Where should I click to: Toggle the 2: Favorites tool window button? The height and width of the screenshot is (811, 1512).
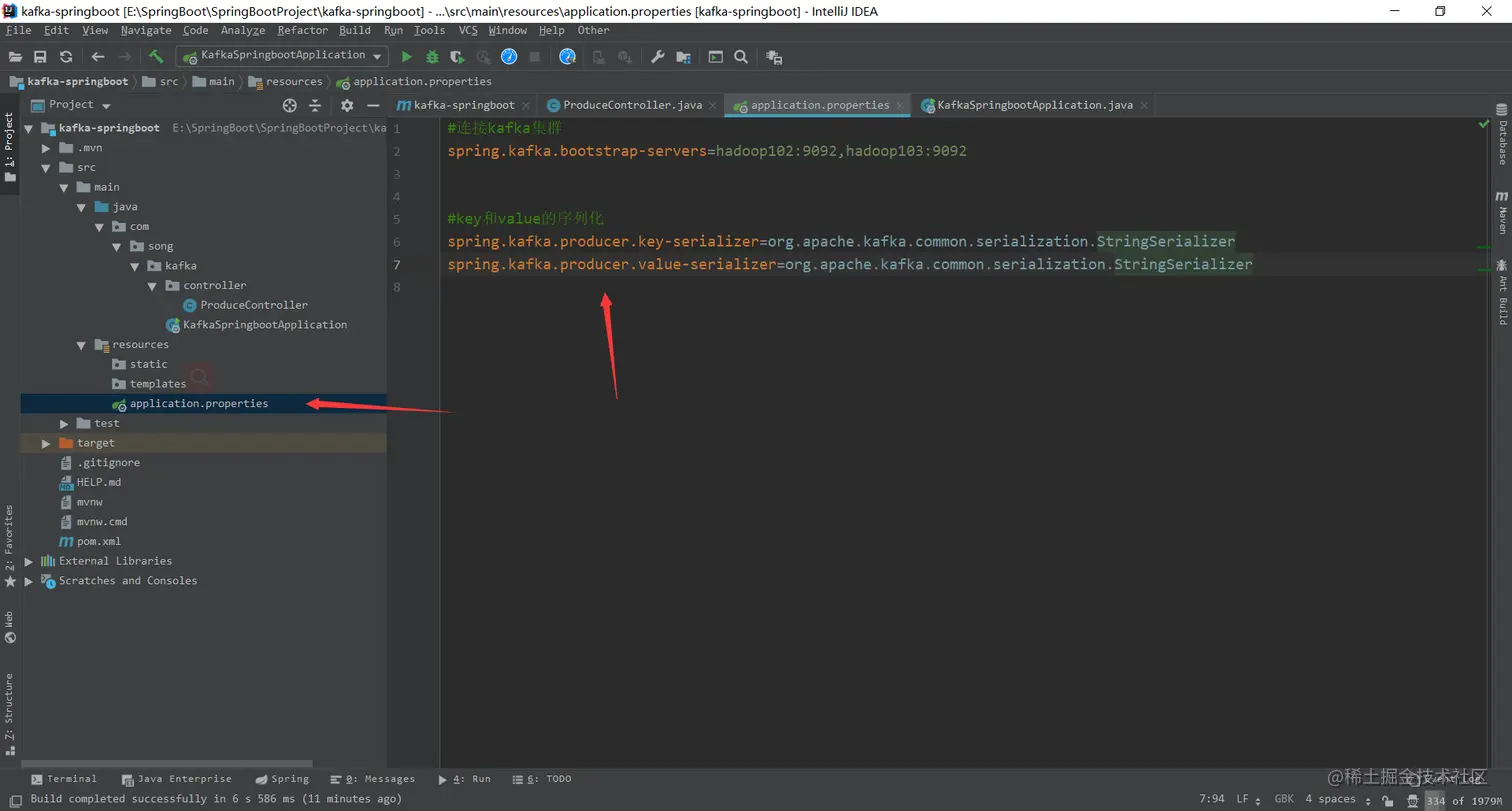10,546
